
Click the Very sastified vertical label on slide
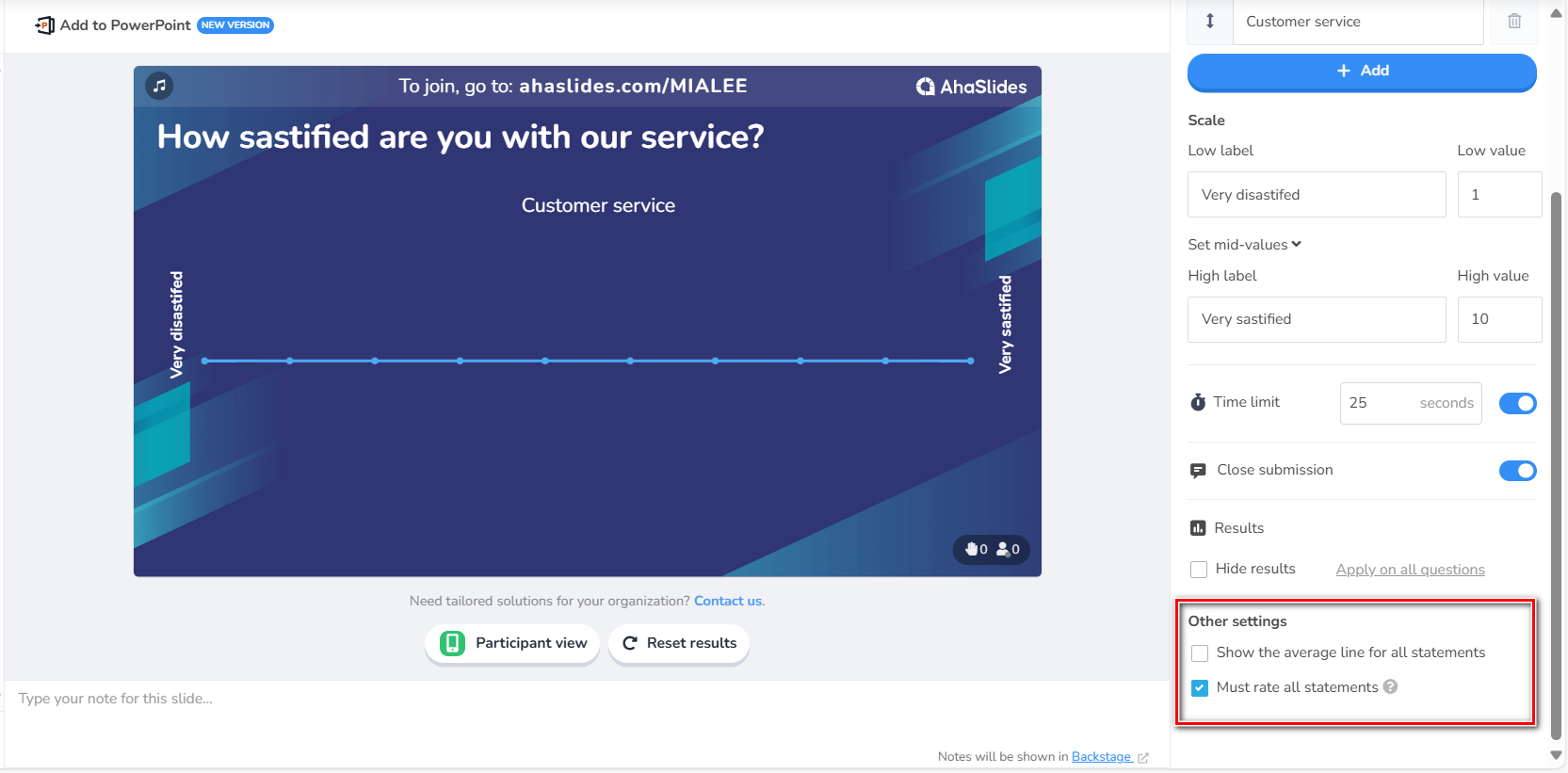[1005, 325]
